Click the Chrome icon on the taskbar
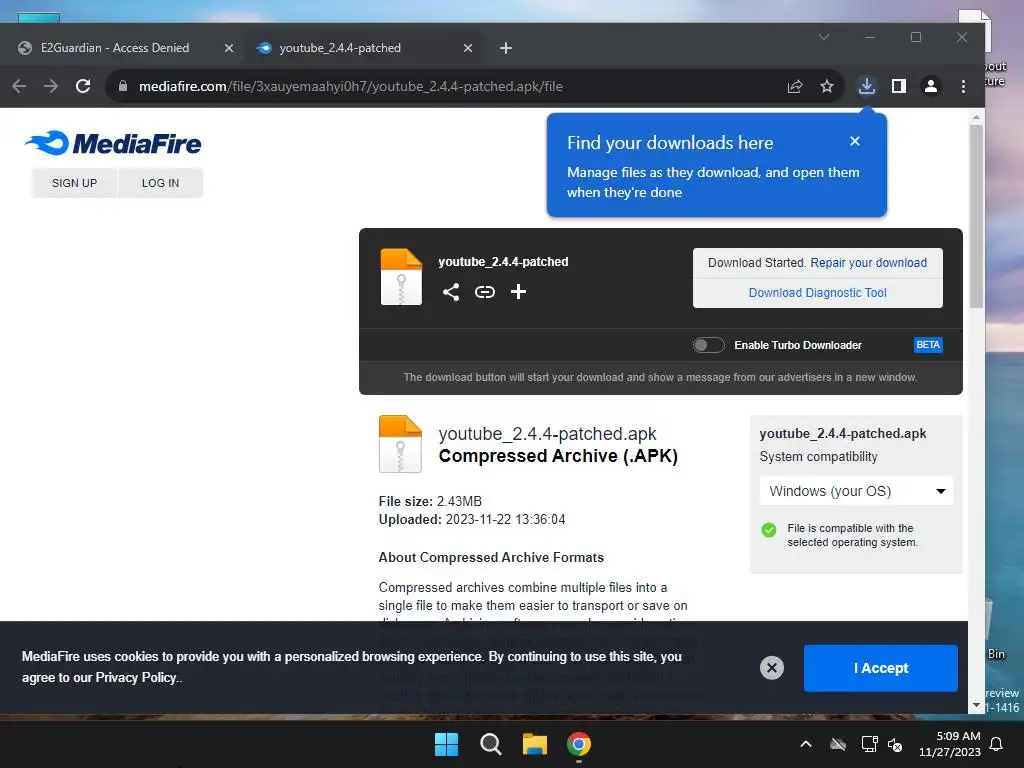1024x768 pixels. [579, 744]
